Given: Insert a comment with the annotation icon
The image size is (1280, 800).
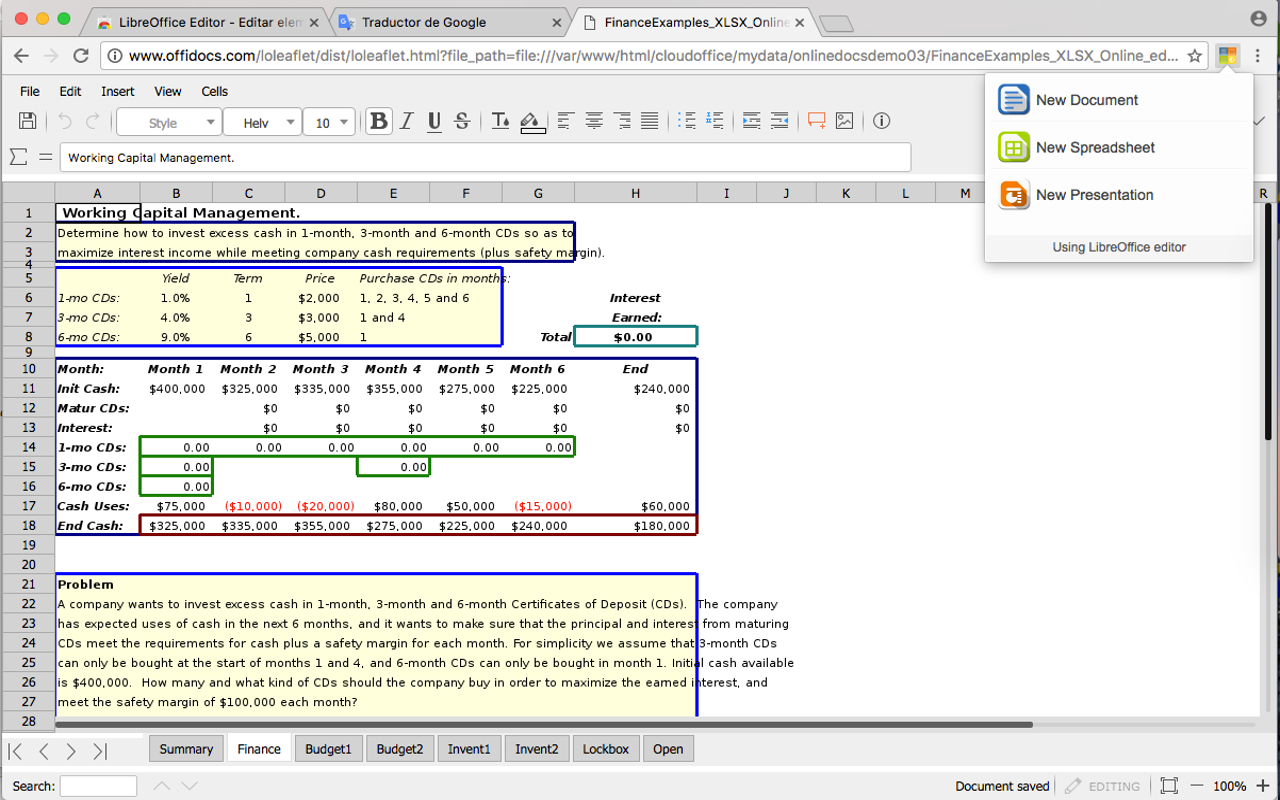Looking at the screenshot, I should pyautogui.click(x=815, y=120).
